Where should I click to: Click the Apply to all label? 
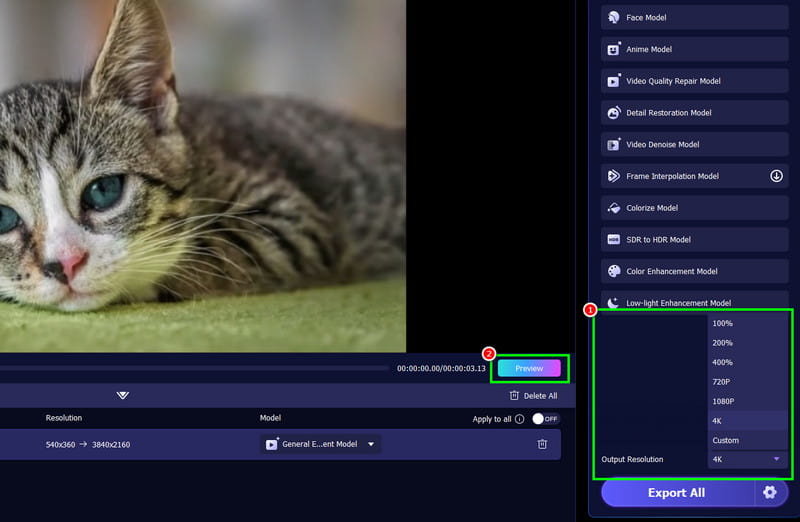[492, 419]
